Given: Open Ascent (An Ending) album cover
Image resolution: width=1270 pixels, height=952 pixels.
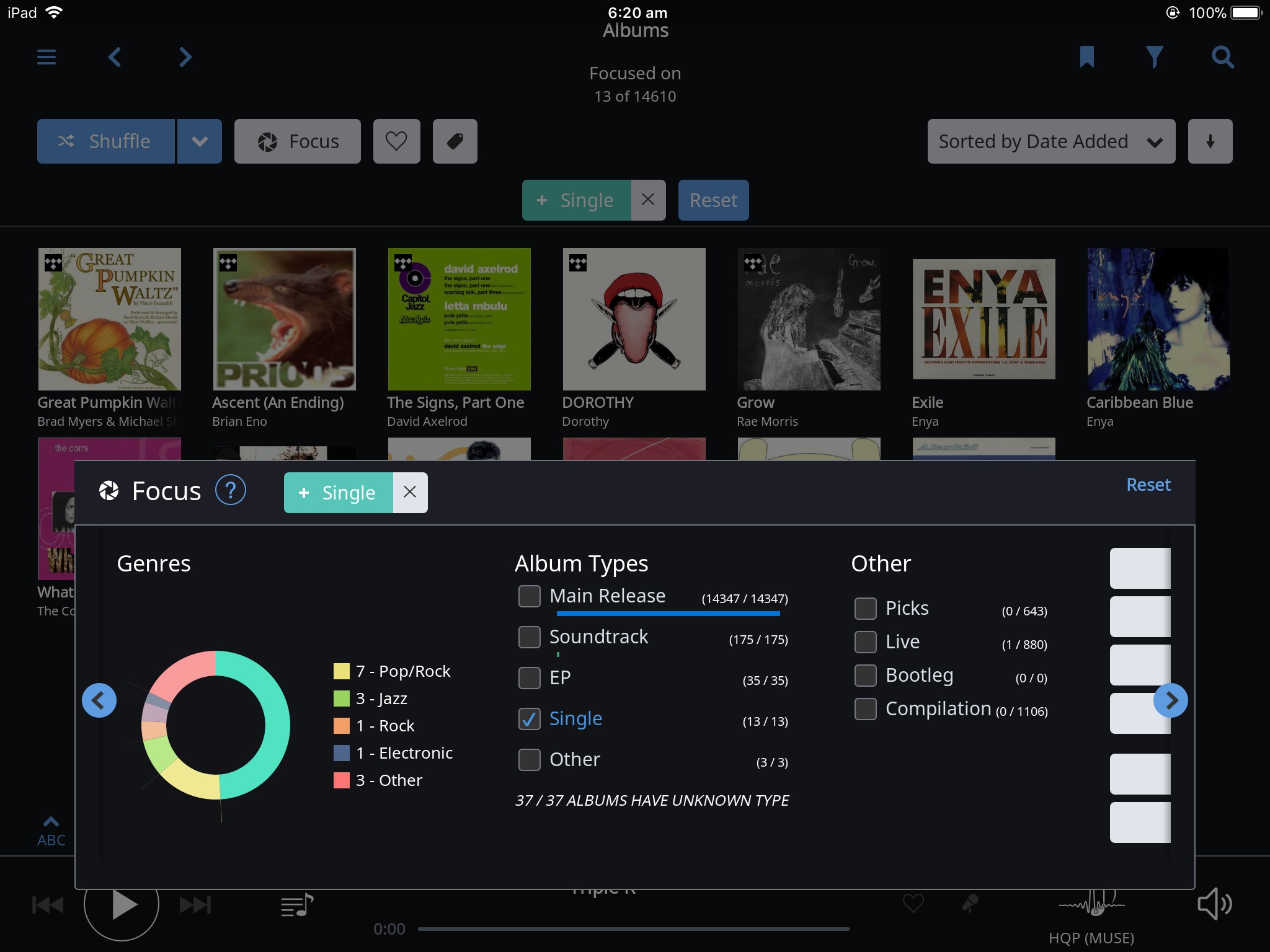Looking at the screenshot, I should click(x=285, y=319).
